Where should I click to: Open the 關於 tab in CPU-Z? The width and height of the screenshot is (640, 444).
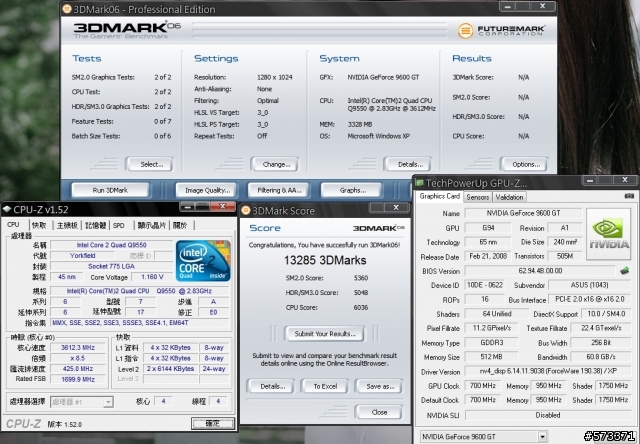click(180, 225)
